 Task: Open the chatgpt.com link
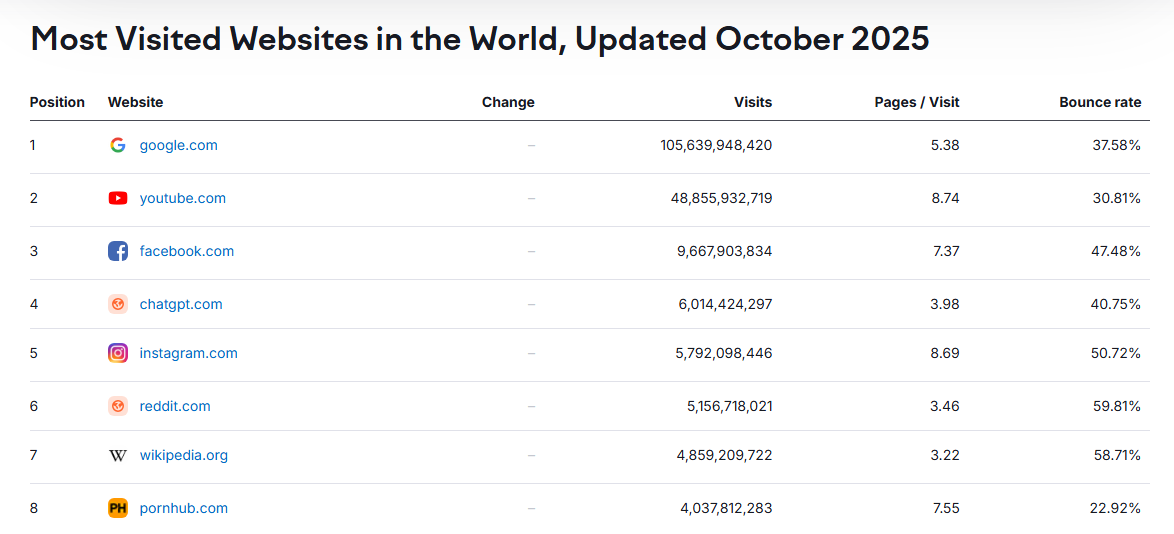click(x=181, y=304)
